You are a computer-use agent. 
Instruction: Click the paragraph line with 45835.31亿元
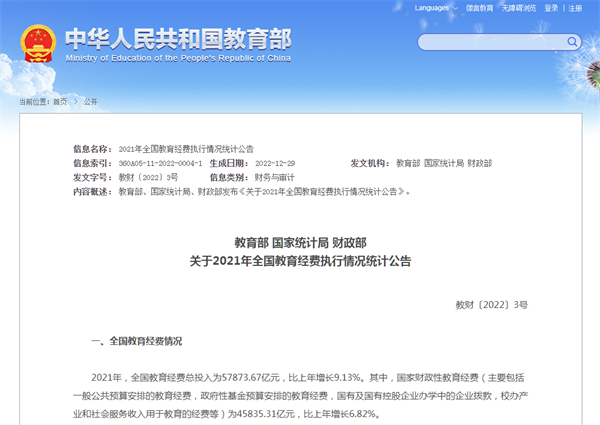(x=227, y=414)
